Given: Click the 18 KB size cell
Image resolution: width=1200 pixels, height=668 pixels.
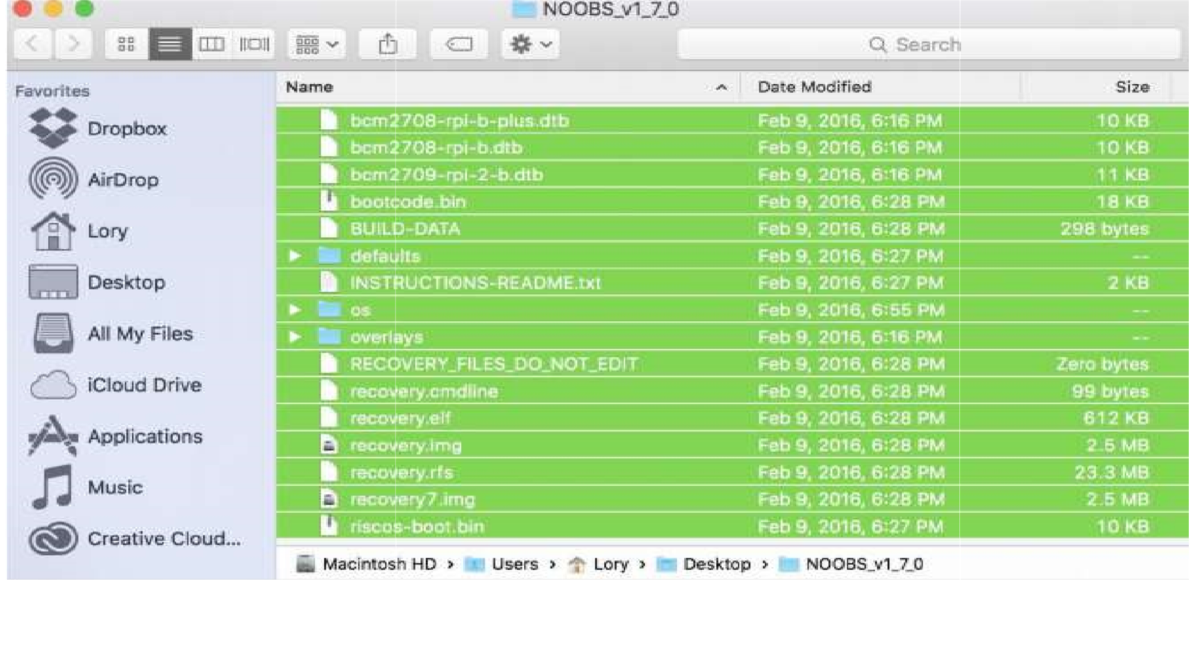Looking at the screenshot, I should click(1125, 202).
